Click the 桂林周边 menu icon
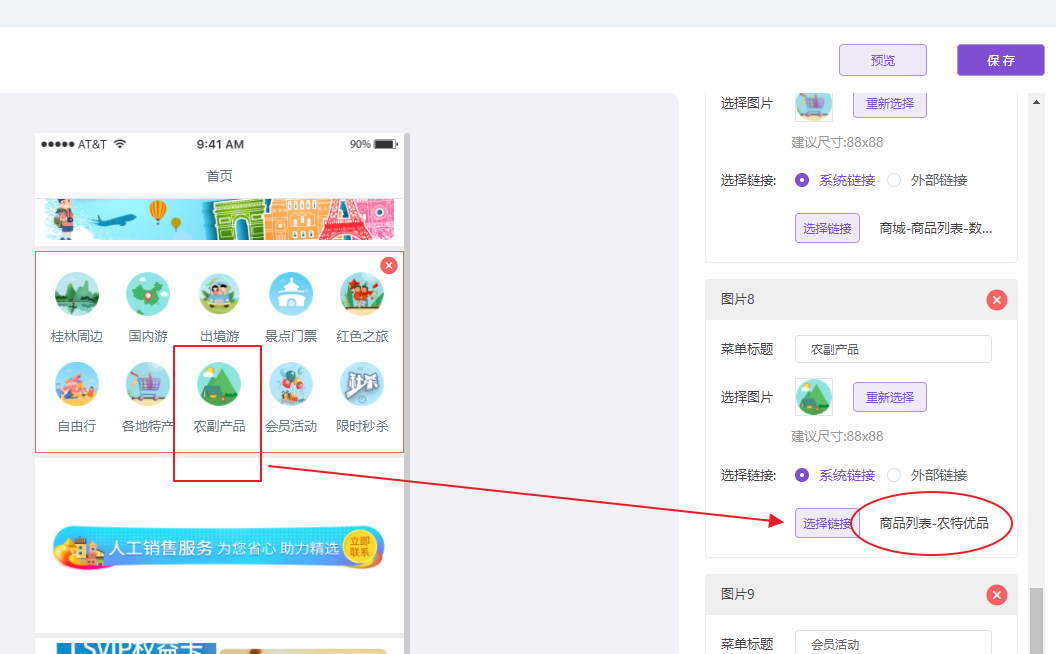 (77, 294)
